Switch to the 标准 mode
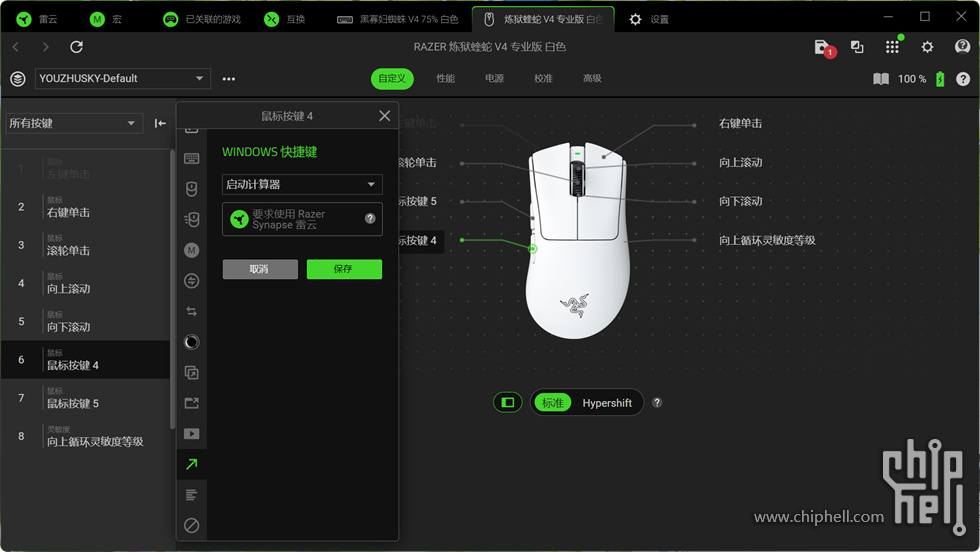Image resolution: width=980 pixels, height=552 pixels. [552, 403]
